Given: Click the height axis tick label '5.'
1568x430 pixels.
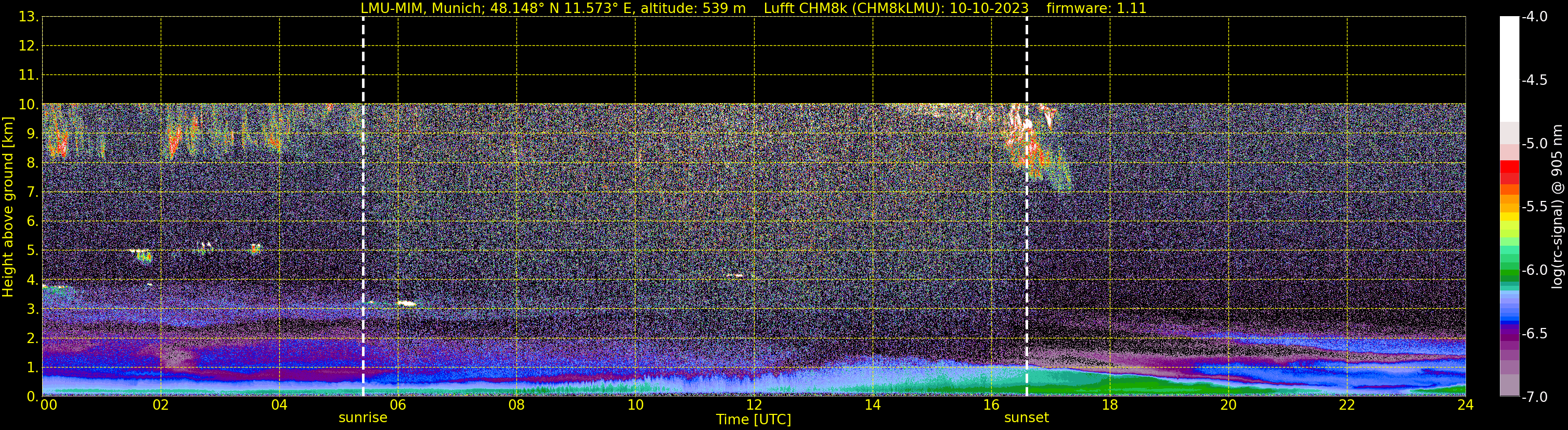Looking at the screenshot, I should pyautogui.click(x=32, y=251).
